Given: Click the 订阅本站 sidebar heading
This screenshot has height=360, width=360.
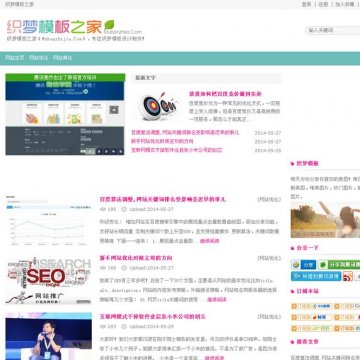Looking at the screenshot, I should (308, 291).
